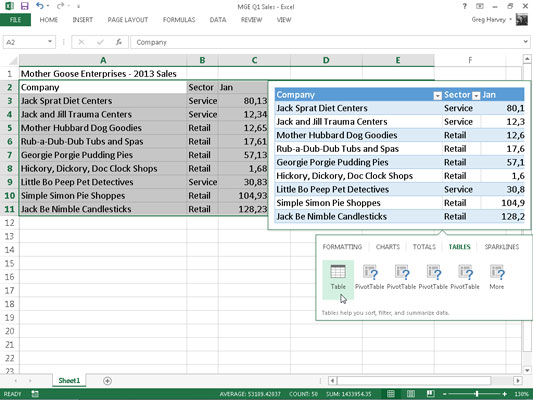Image resolution: width=533 pixels, height=400 pixels.
Task: Click the Cancel X formula bar icon
Action: point(81,42)
